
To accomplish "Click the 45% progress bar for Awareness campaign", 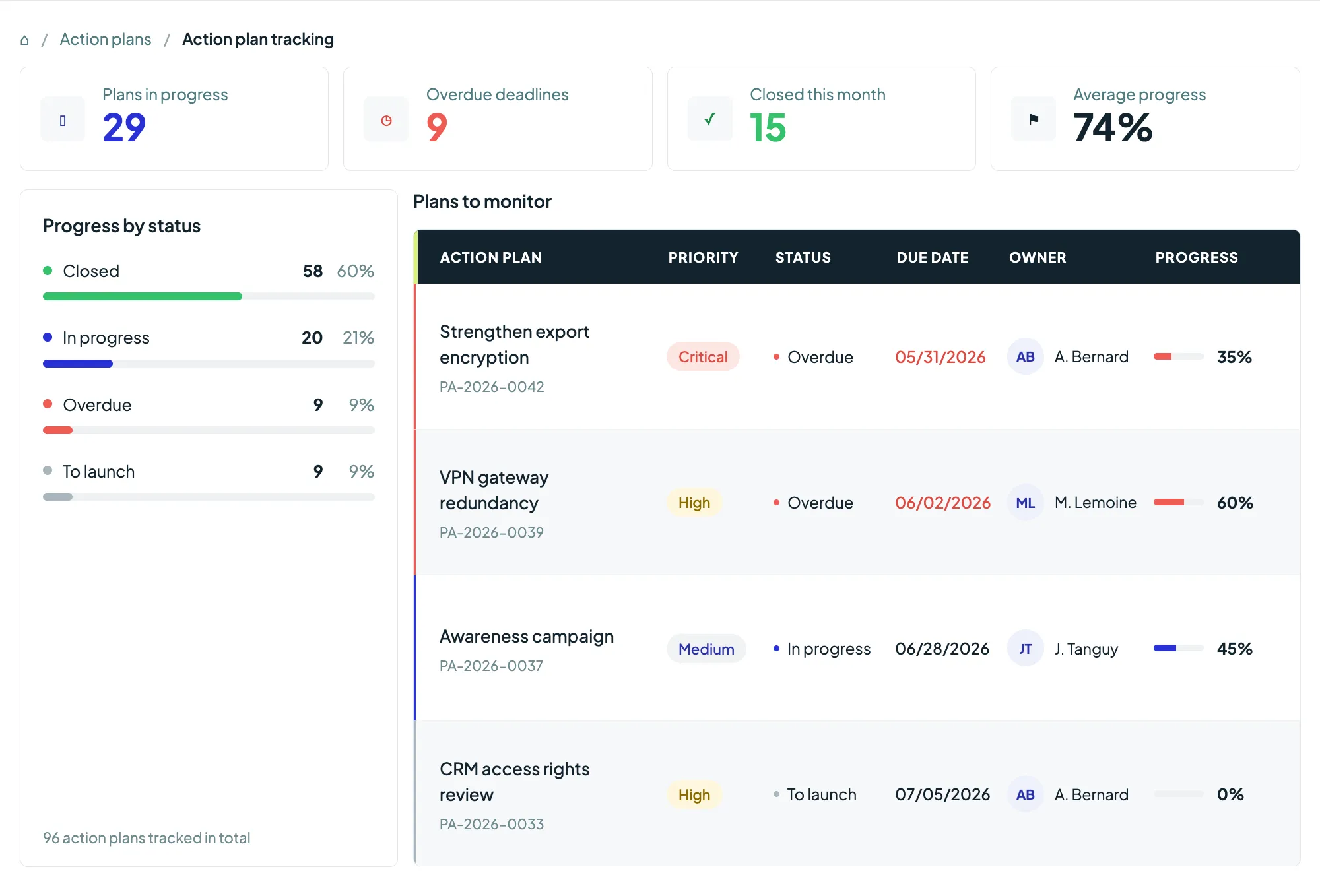I will 1178,648.
